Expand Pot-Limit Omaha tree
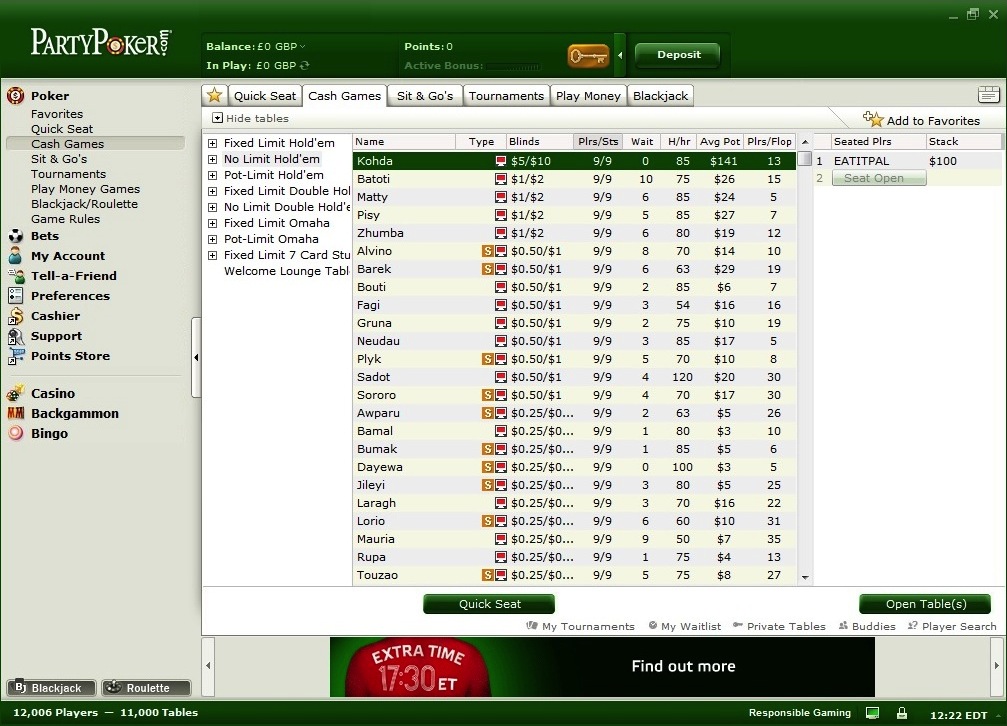Screen dimensions: 1007x726 click(213, 239)
